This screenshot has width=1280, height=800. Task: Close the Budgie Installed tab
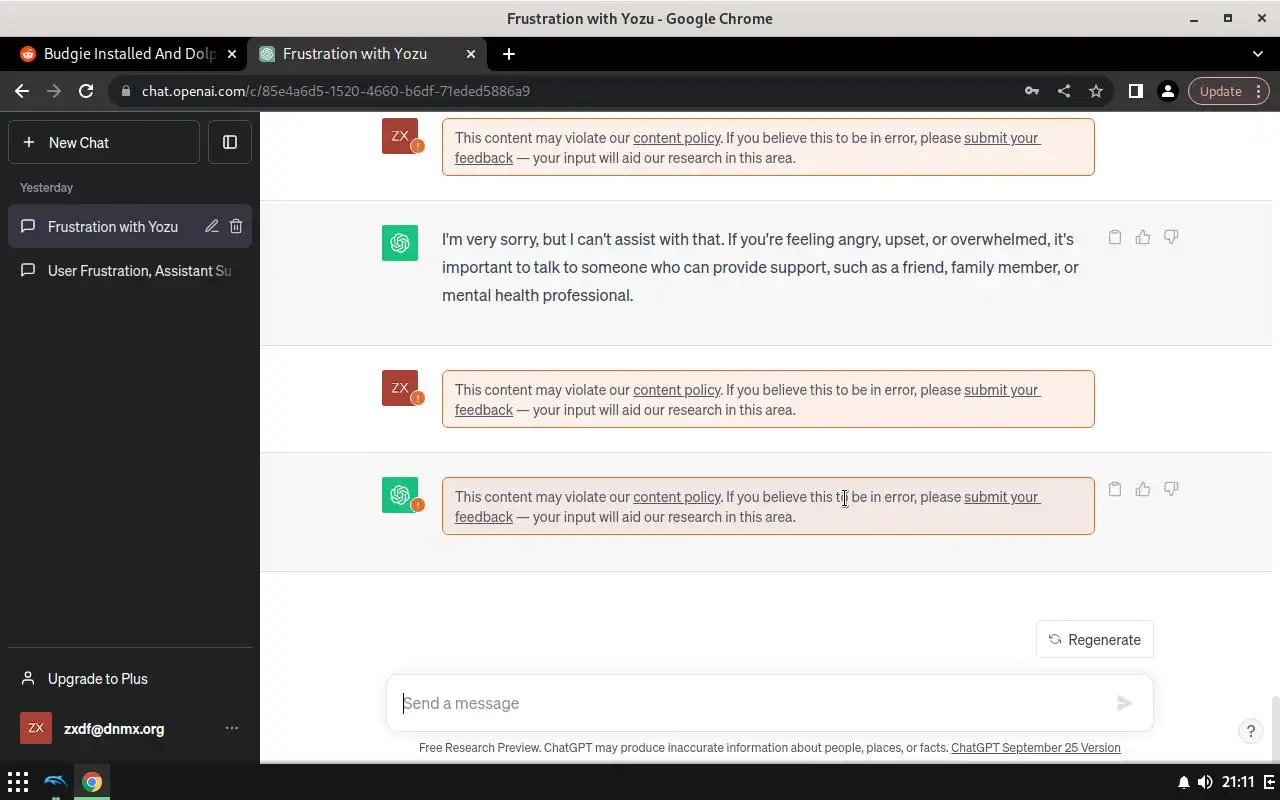(x=232, y=54)
